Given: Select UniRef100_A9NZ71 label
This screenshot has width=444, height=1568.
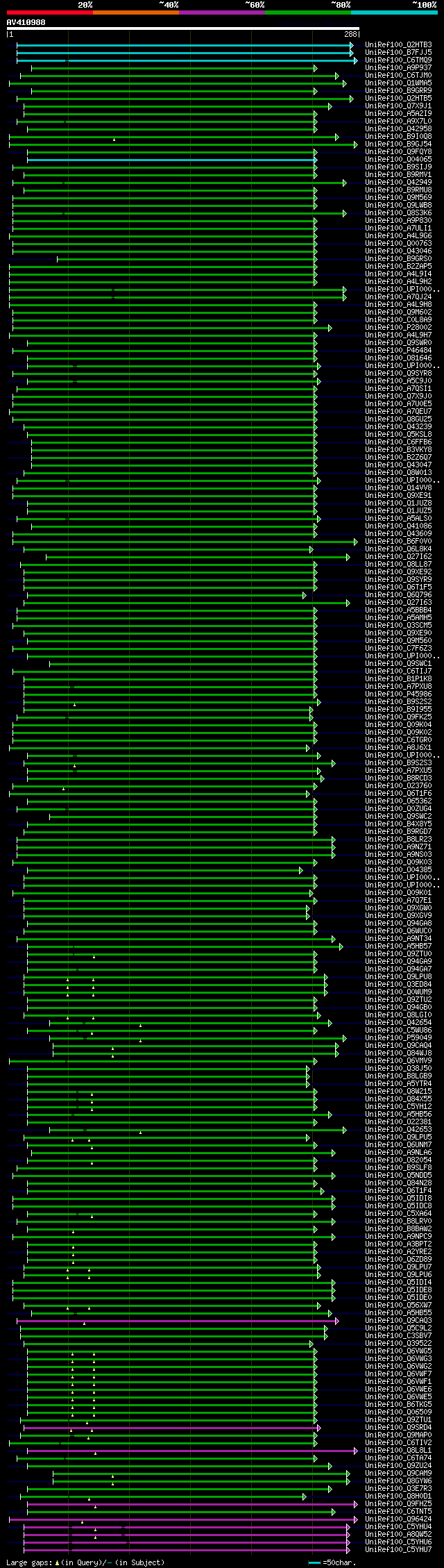Looking at the screenshot, I should [x=398, y=847].
